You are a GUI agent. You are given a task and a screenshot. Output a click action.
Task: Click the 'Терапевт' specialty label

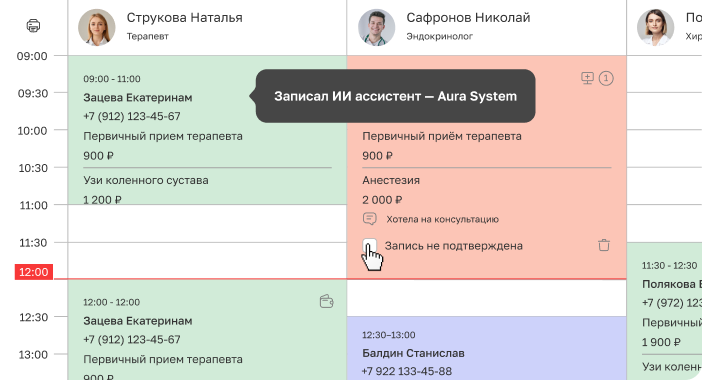148,36
